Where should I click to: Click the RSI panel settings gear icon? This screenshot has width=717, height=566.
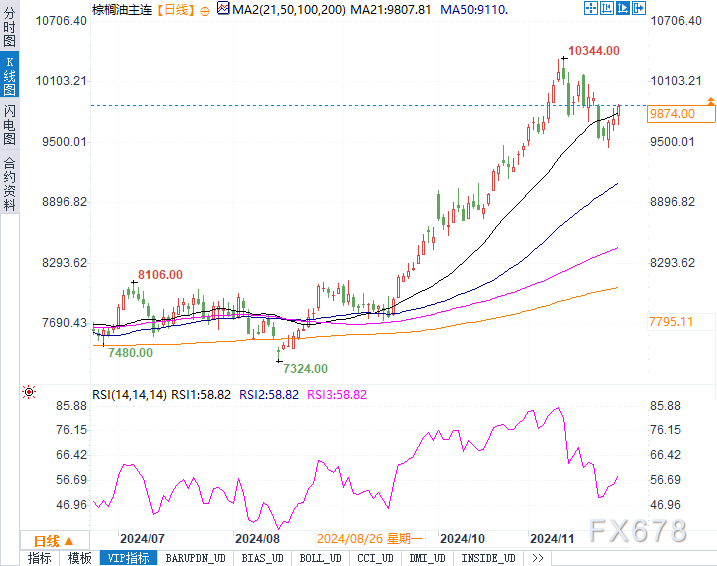29,393
